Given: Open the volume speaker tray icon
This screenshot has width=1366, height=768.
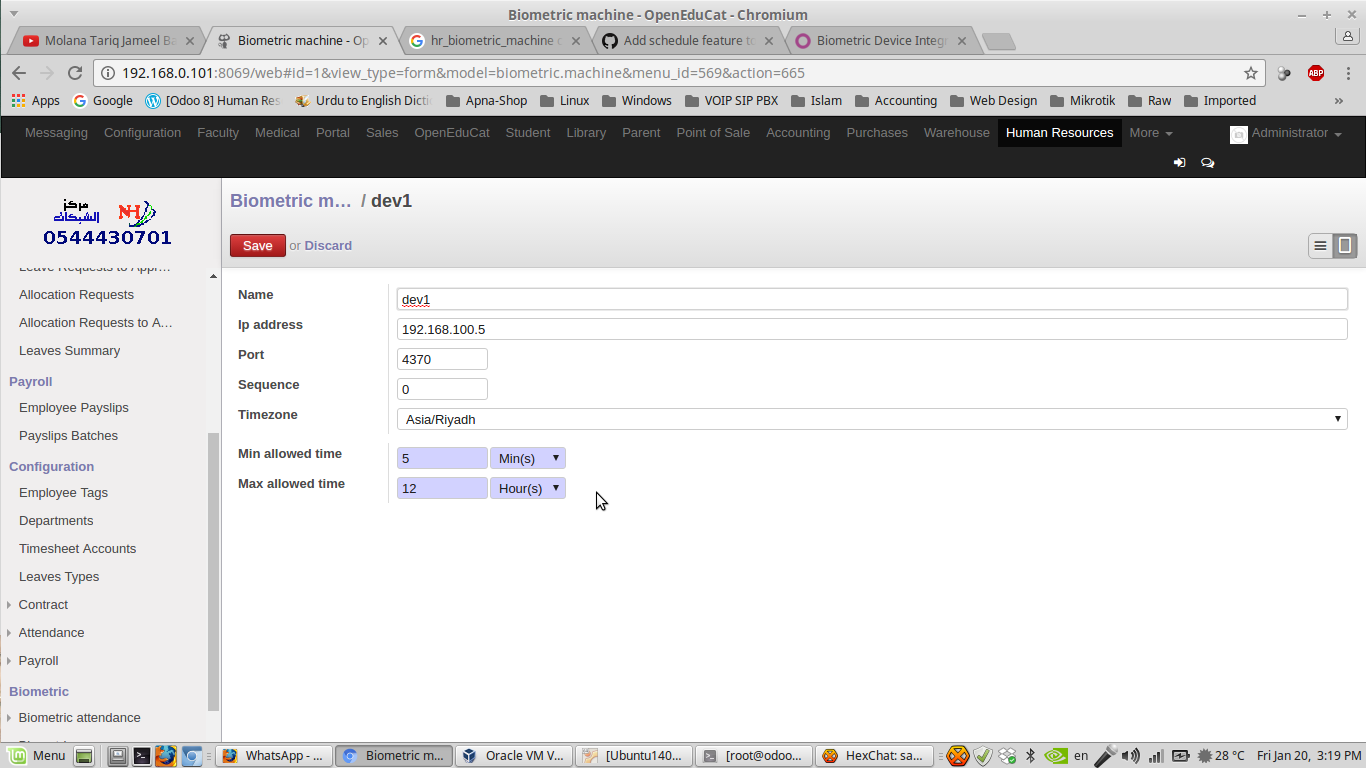Looking at the screenshot, I should click(x=1130, y=756).
